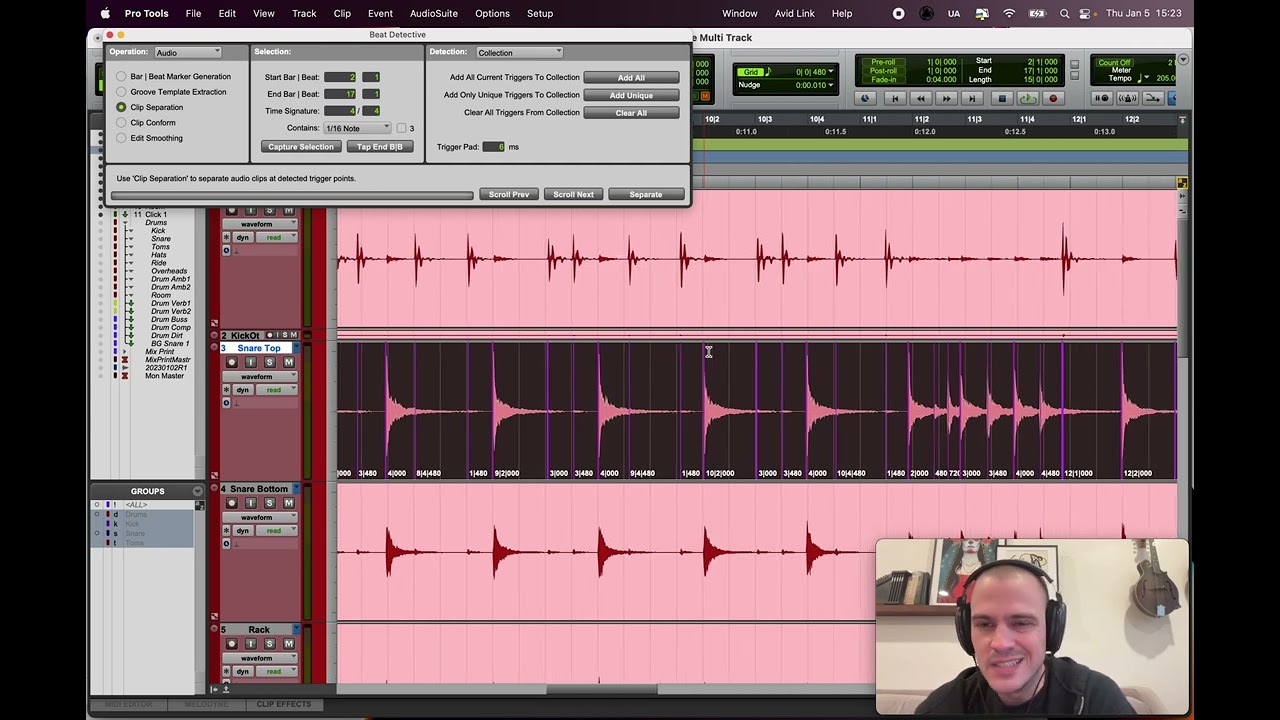The width and height of the screenshot is (1280, 720).
Task: Select the Edit Smoothing option
Action: [121, 138]
